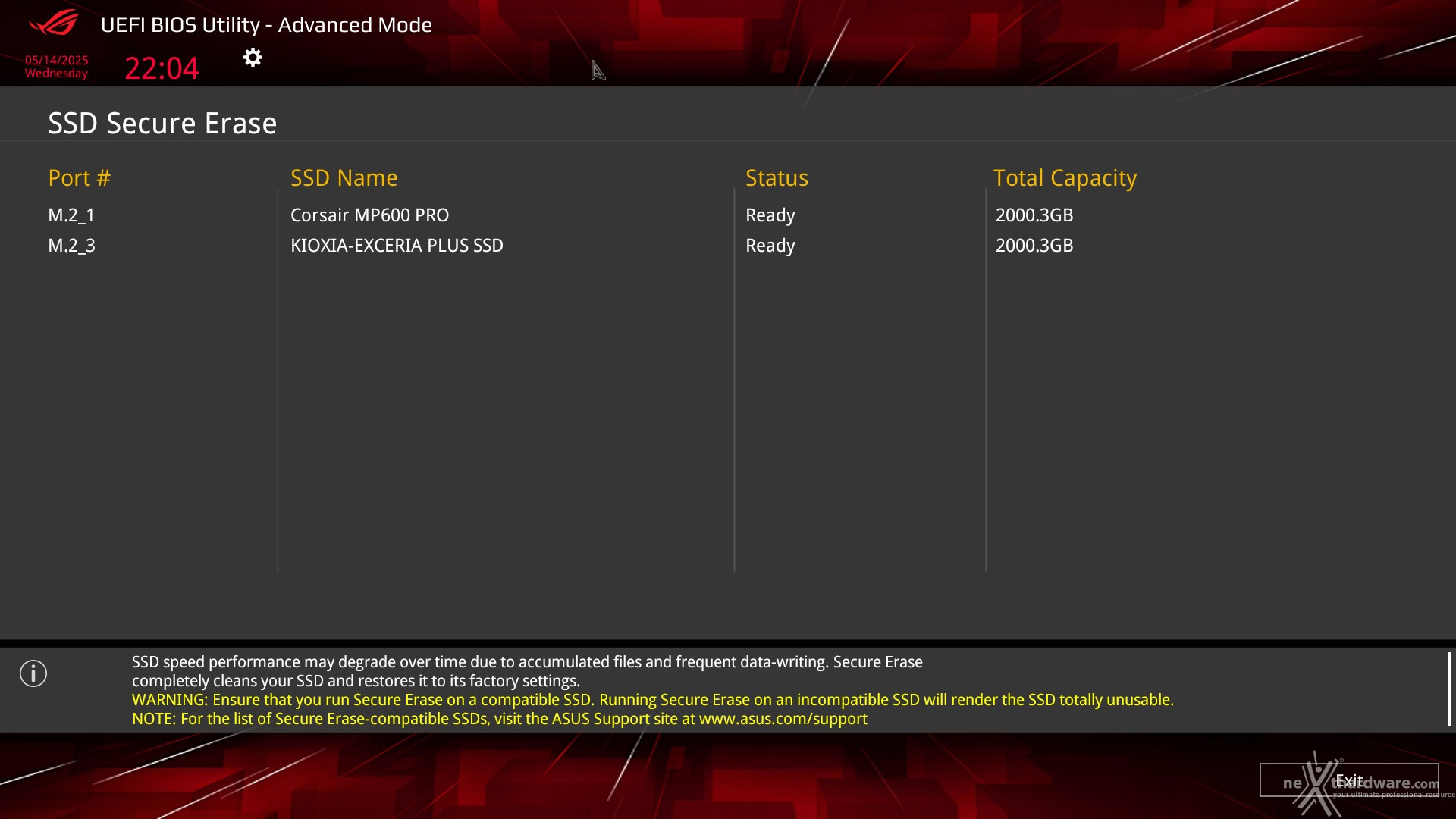The image size is (1456, 819).
Task: Open settings via the gear icon
Action: (x=253, y=58)
